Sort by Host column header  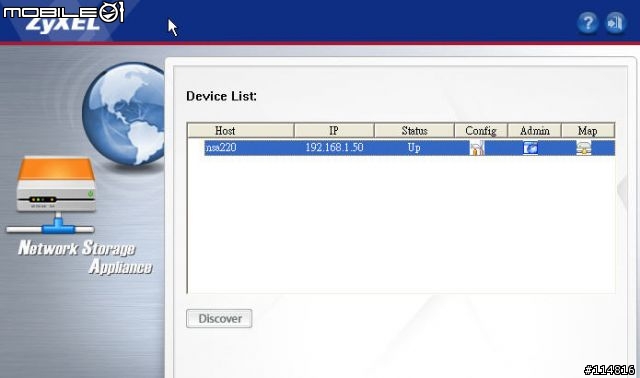(x=241, y=131)
